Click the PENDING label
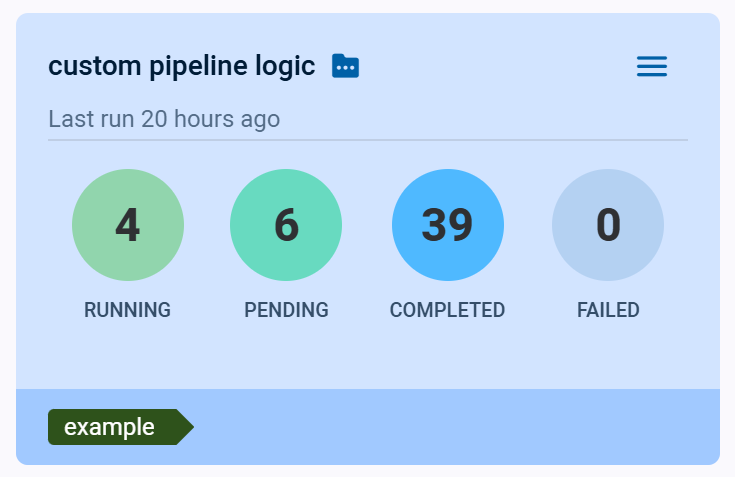 [x=286, y=310]
